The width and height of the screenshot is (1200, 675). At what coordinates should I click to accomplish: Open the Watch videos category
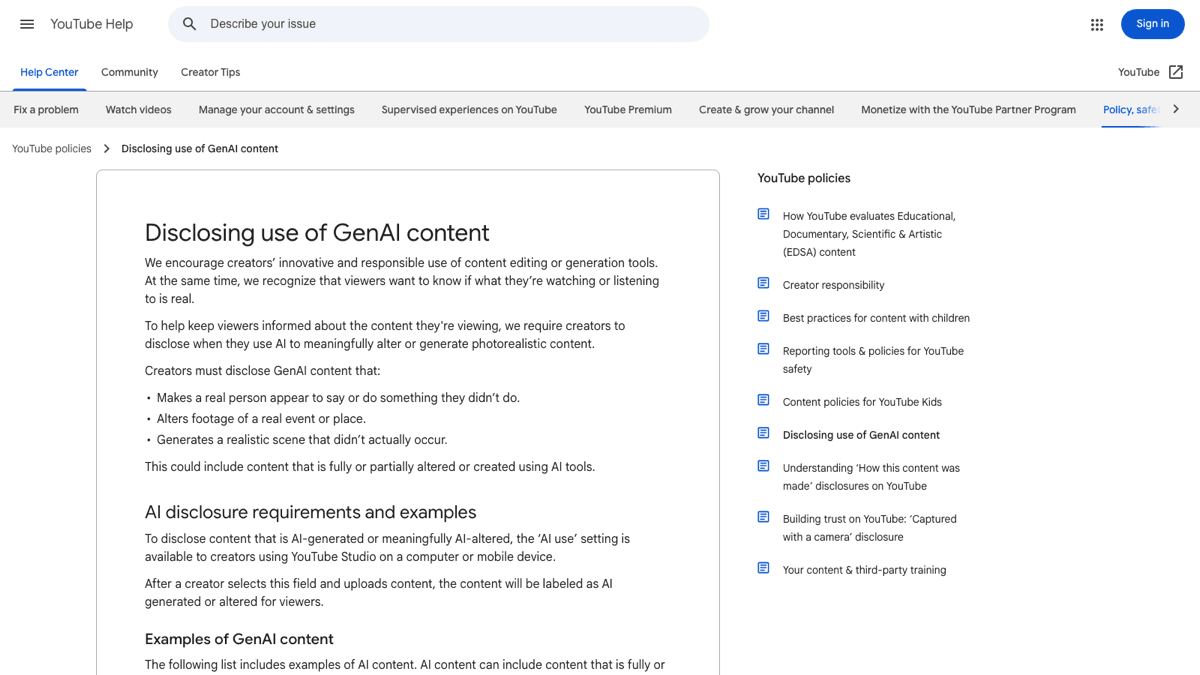coord(138,110)
